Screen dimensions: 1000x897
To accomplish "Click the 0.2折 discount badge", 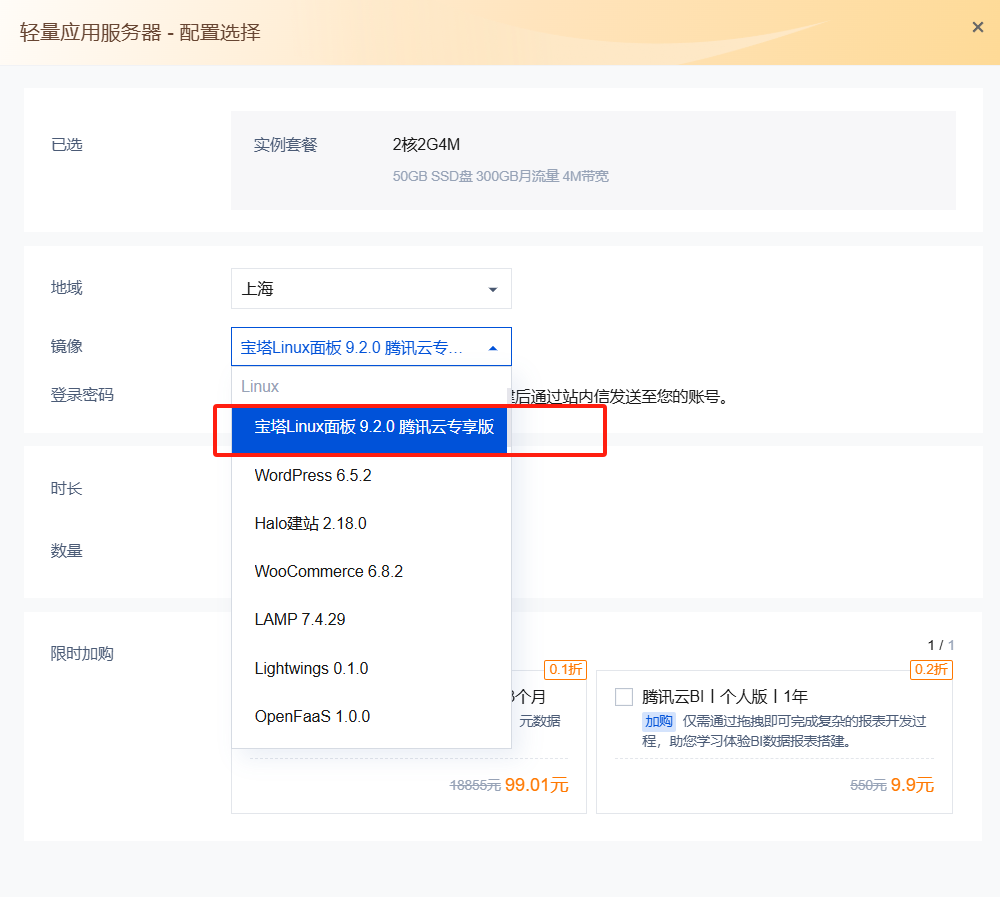I will coord(931,670).
